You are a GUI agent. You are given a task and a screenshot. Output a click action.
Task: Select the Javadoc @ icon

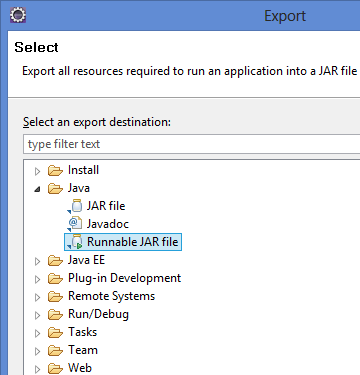tap(75, 224)
